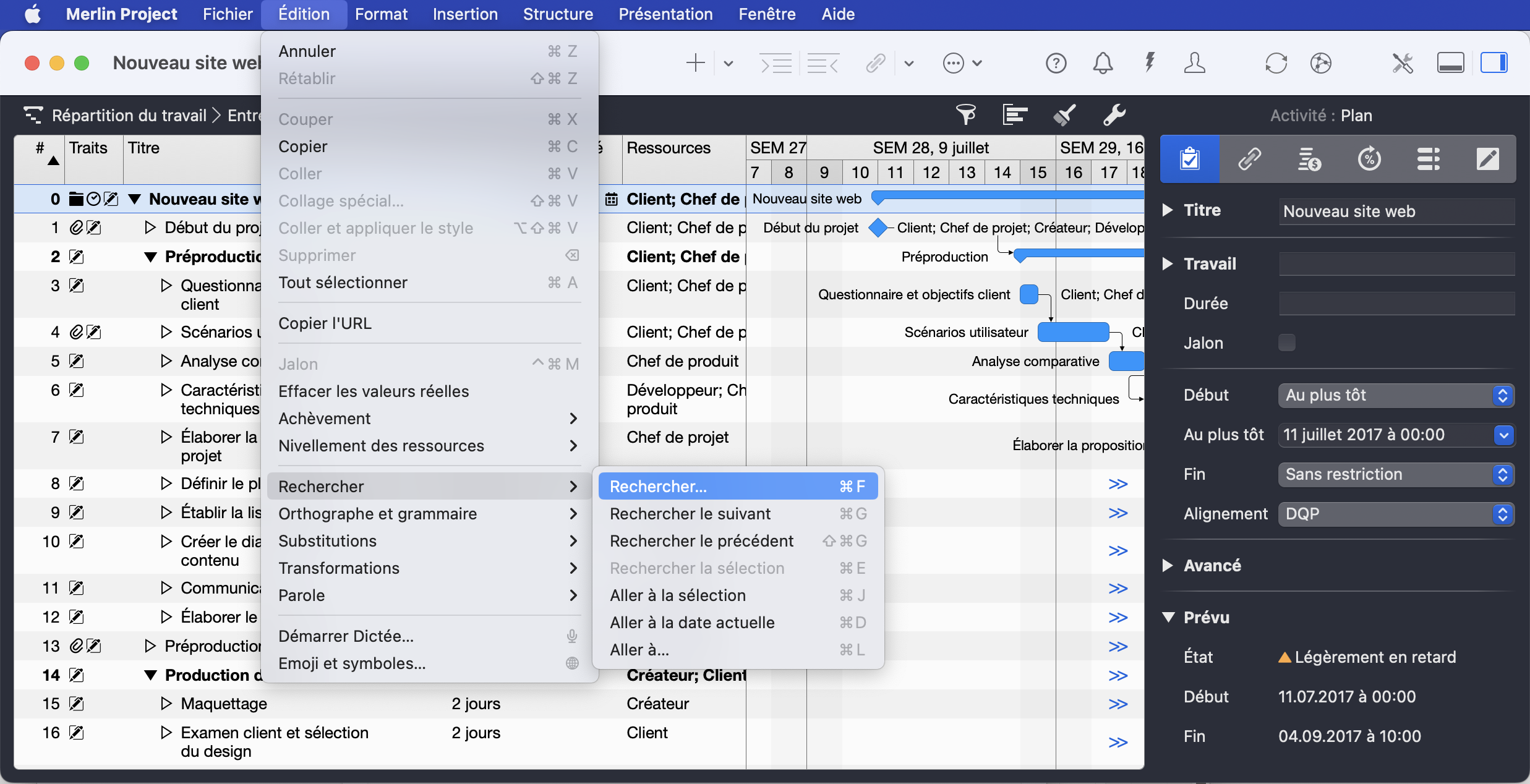Check the Jalon milestone checkbox
The width and height of the screenshot is (1530, 784).
pyautogui.click(x=1287, y=343)
